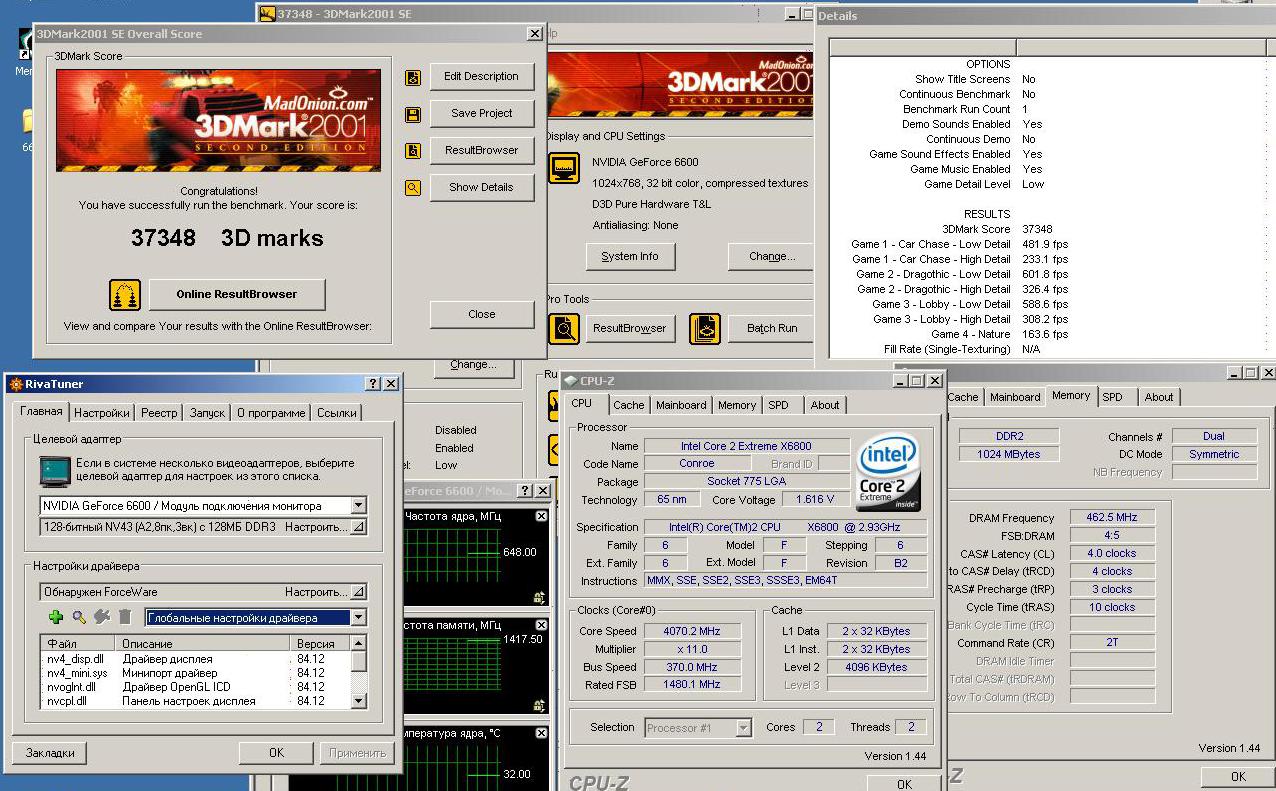Screen dimensions: 1276x791
Task: Switch to the Настройки tab in RivaTuner
Action: [x=101, y=413]
